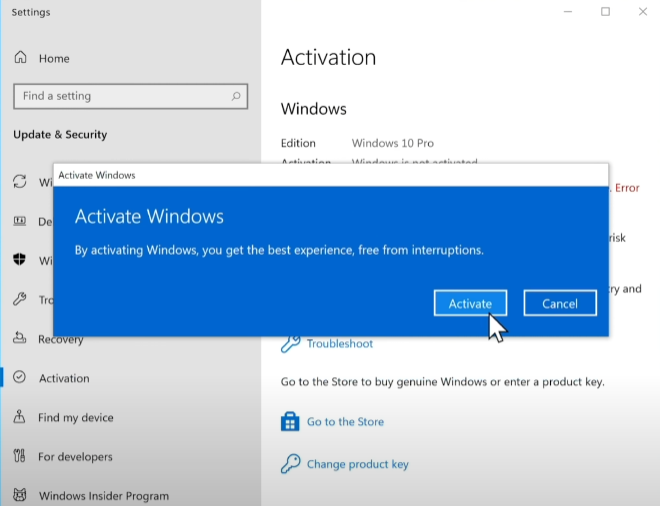Image resolution: width=660 pixels, height=506 pixels.
Task: Click the Windows Update refresh arrows icon
Action: click(19, 181)
